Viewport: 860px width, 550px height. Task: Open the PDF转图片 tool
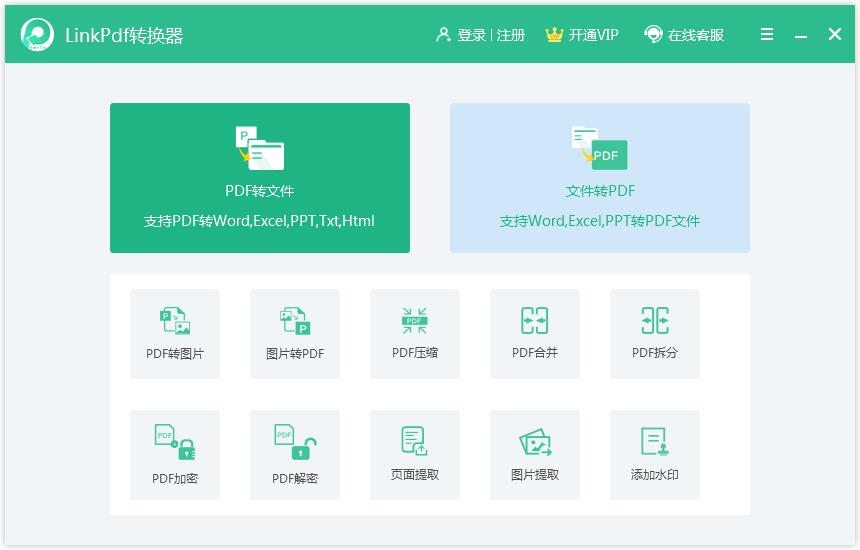174,333
